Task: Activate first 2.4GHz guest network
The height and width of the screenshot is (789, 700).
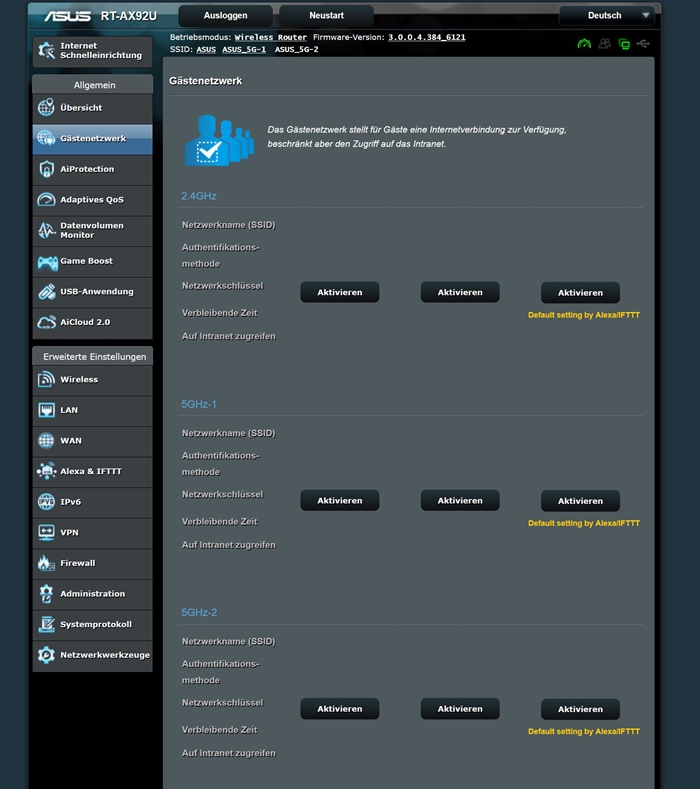Action: click(x=340, y=292)
